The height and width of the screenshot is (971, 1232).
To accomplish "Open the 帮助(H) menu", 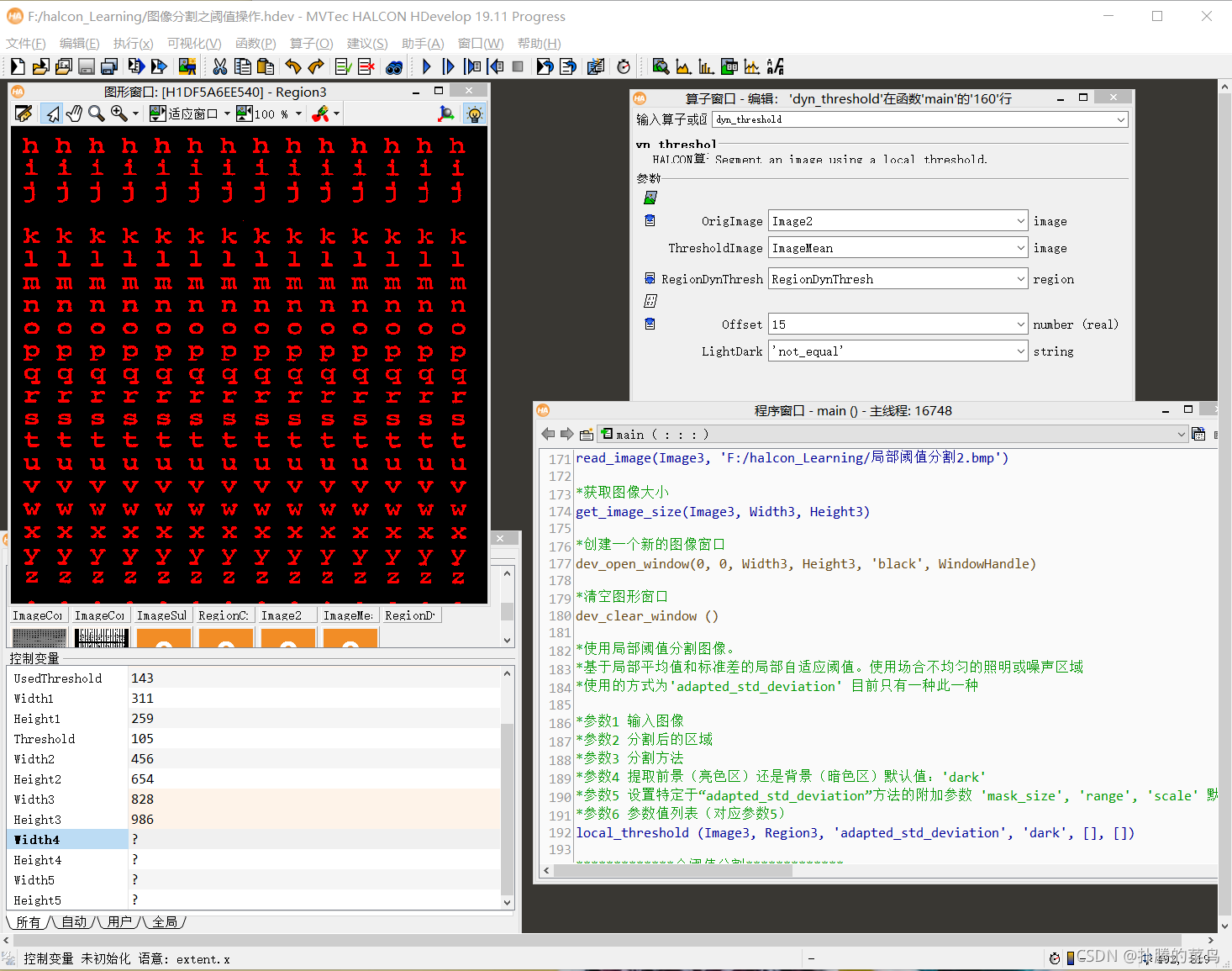I will (540, 43).
